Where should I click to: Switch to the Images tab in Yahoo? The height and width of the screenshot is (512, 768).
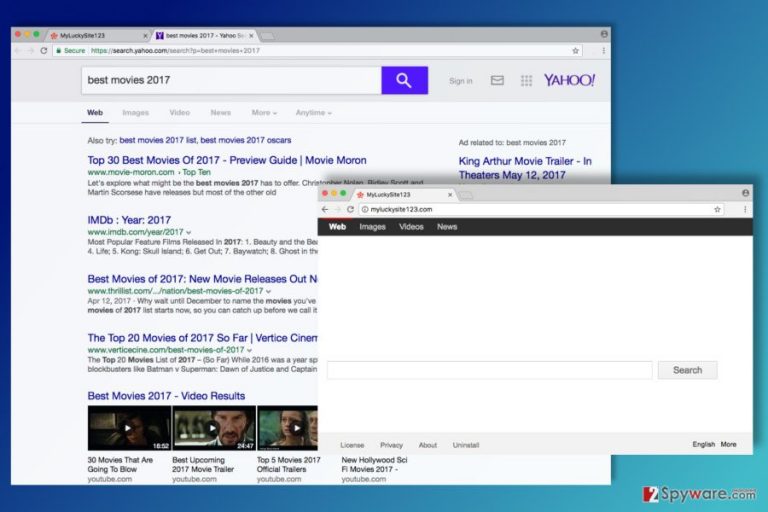click(x=136, y=113)
